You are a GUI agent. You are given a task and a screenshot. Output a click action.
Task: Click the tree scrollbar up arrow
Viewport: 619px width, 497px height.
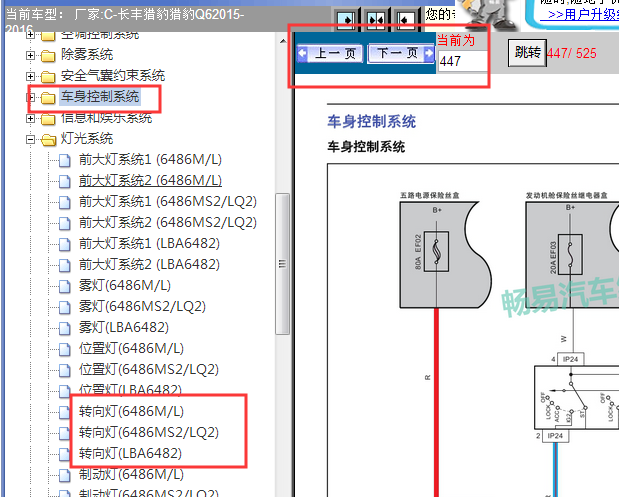tap(283, 41)
